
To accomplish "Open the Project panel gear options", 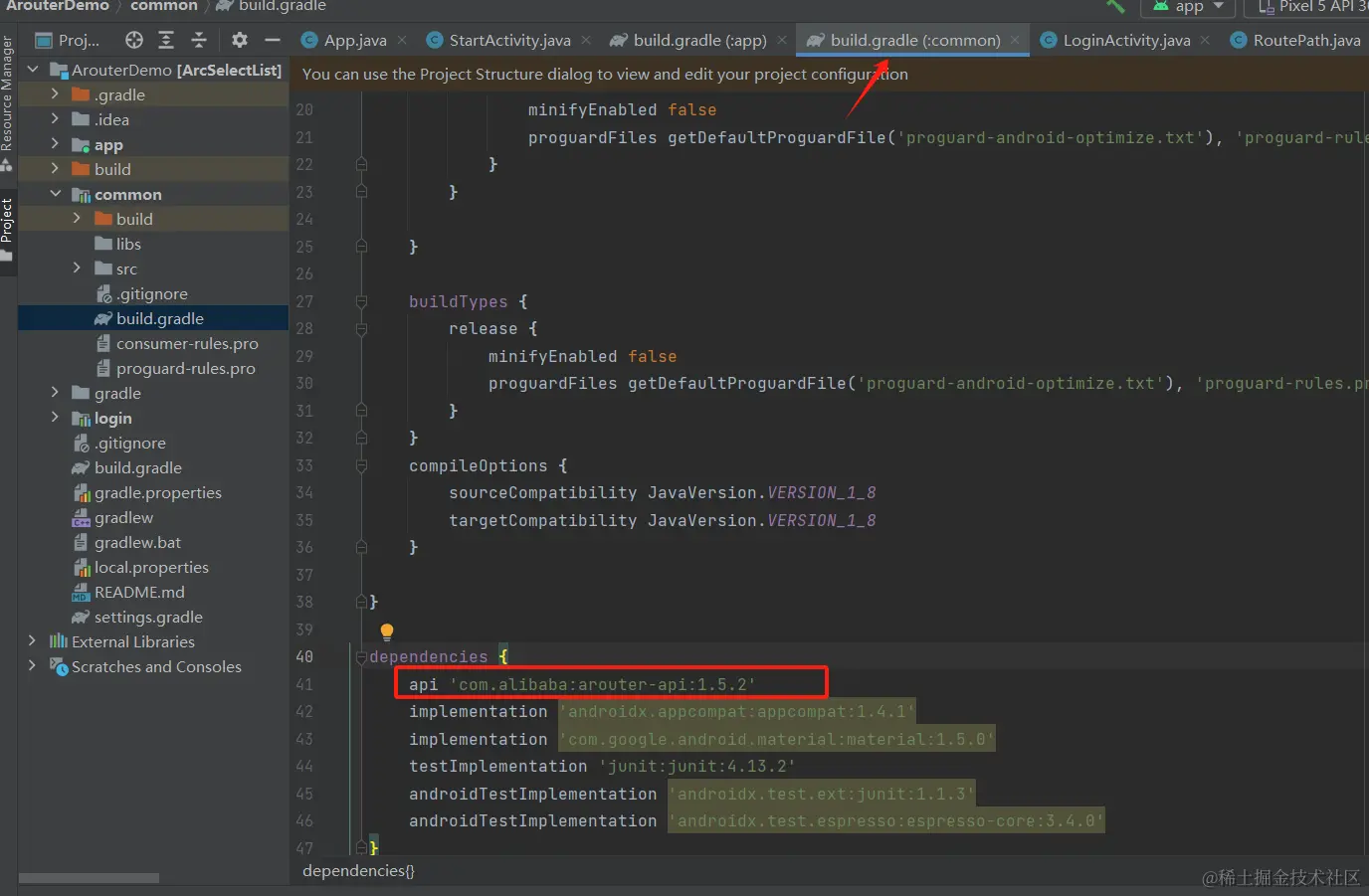I will (x=240, y=40).
